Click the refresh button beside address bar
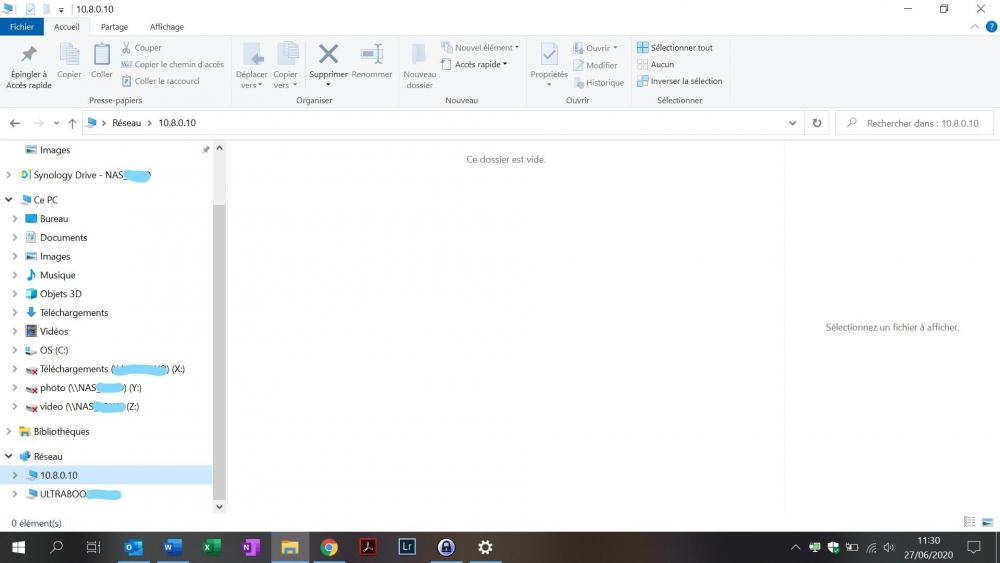This screenshot has height=563, width=1000. coord(817,123)
